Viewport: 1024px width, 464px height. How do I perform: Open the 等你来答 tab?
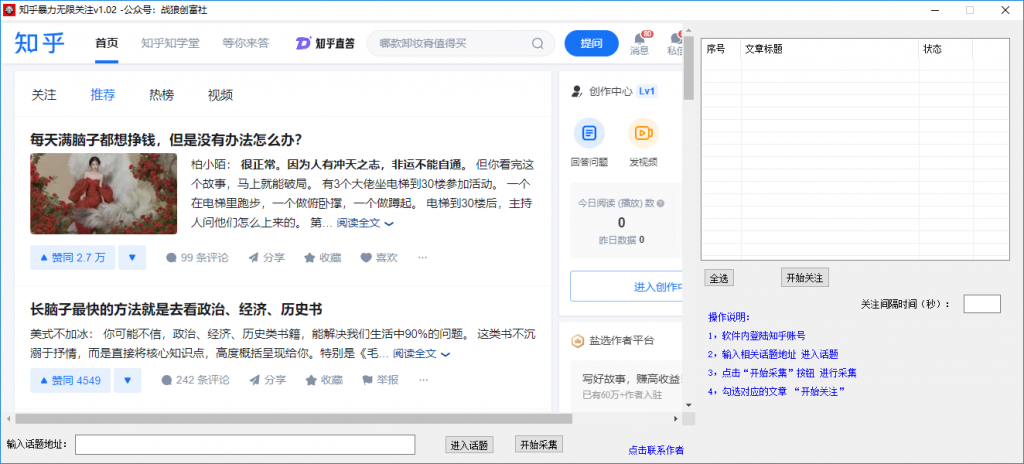246,44
